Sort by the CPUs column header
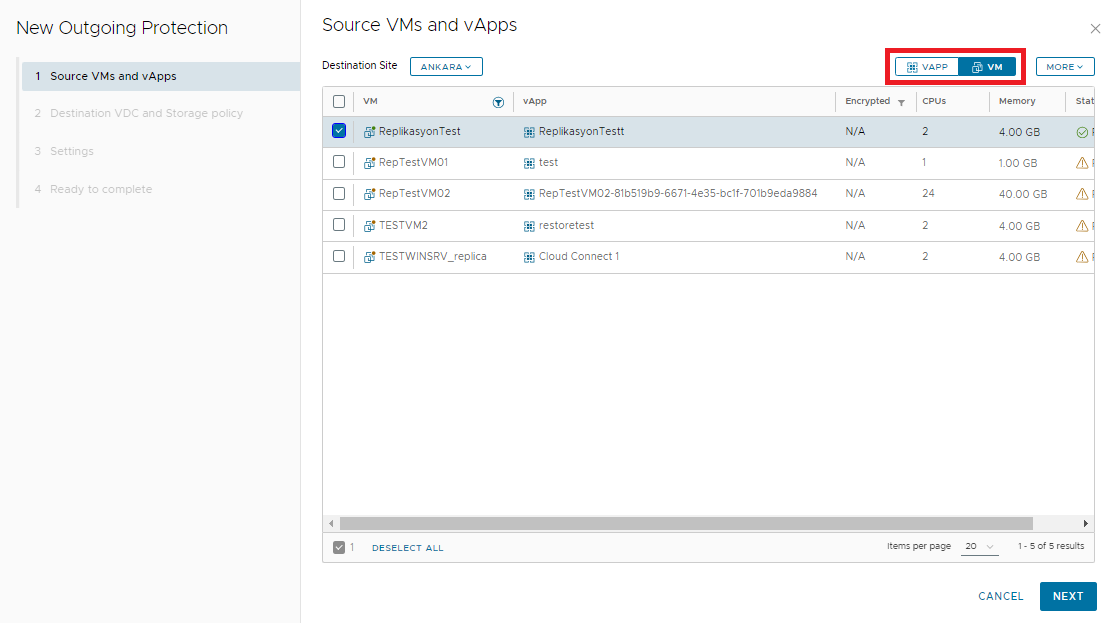This screenshot has height=623, width=1110. point(934,101)
